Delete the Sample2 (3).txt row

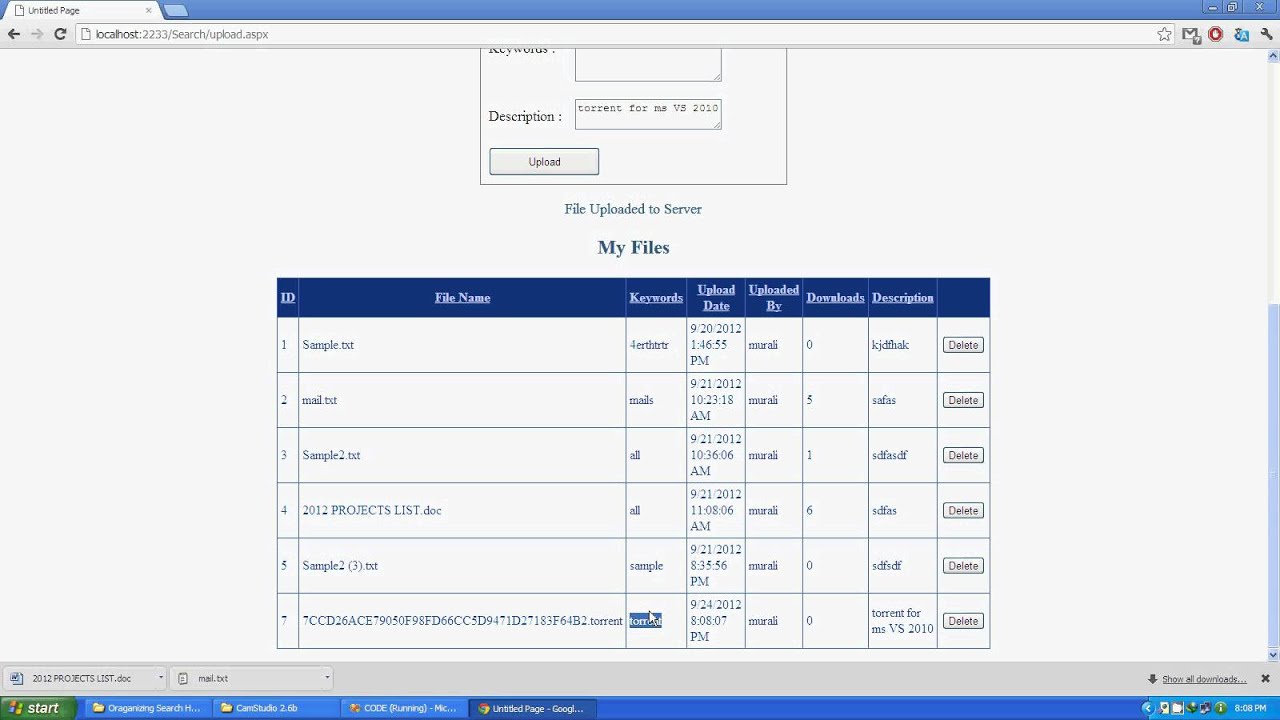tap(963, 566)
